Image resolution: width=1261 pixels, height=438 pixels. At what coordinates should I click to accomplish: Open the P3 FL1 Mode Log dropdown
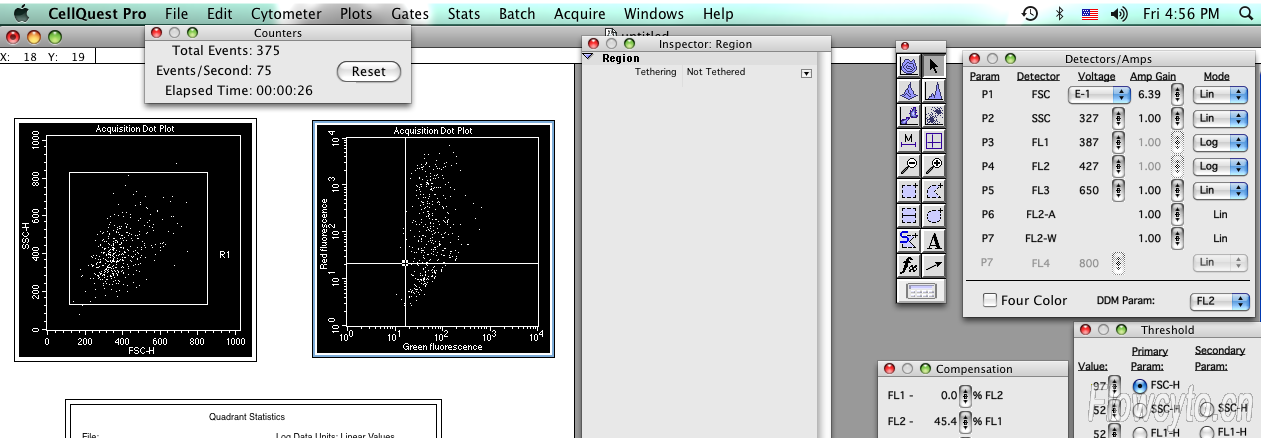[x=1222, y=142]
